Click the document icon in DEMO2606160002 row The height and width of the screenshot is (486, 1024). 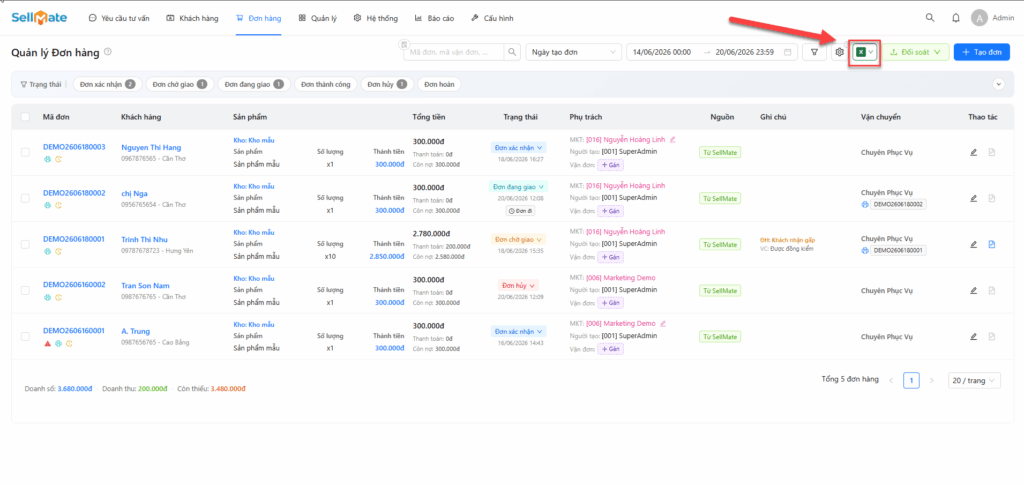click(991, 291)
